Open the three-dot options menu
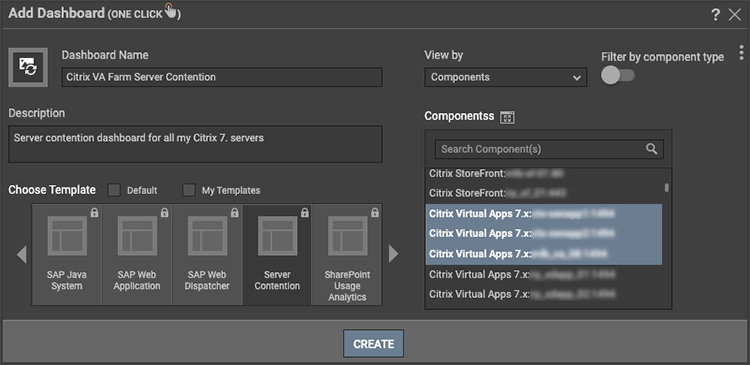 pos(741,52)
